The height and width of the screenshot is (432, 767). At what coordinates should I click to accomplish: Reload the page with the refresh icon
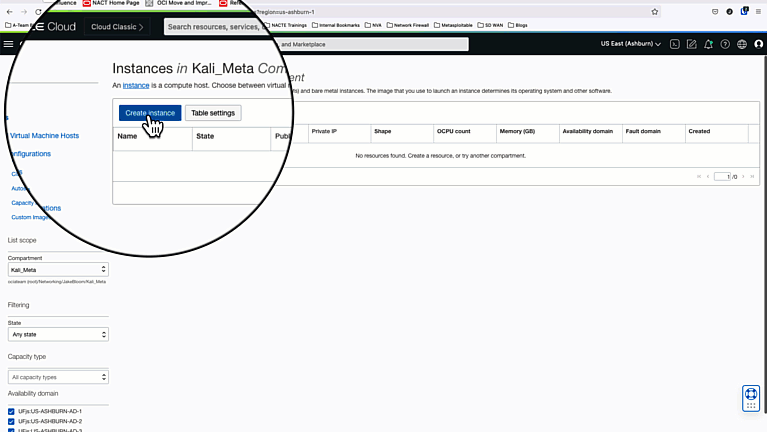(38, 12)
